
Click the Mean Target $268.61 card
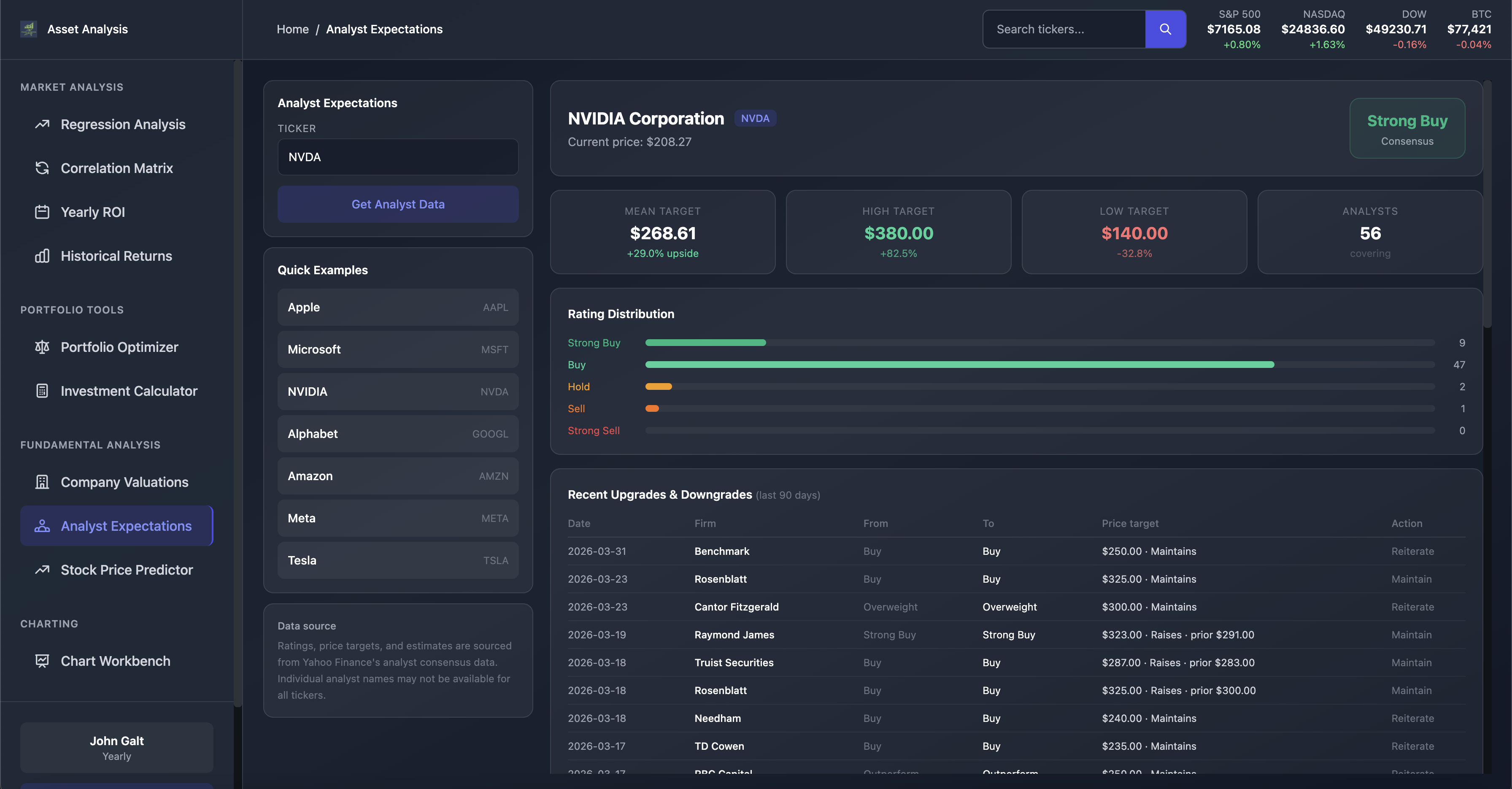click(663, 232)
